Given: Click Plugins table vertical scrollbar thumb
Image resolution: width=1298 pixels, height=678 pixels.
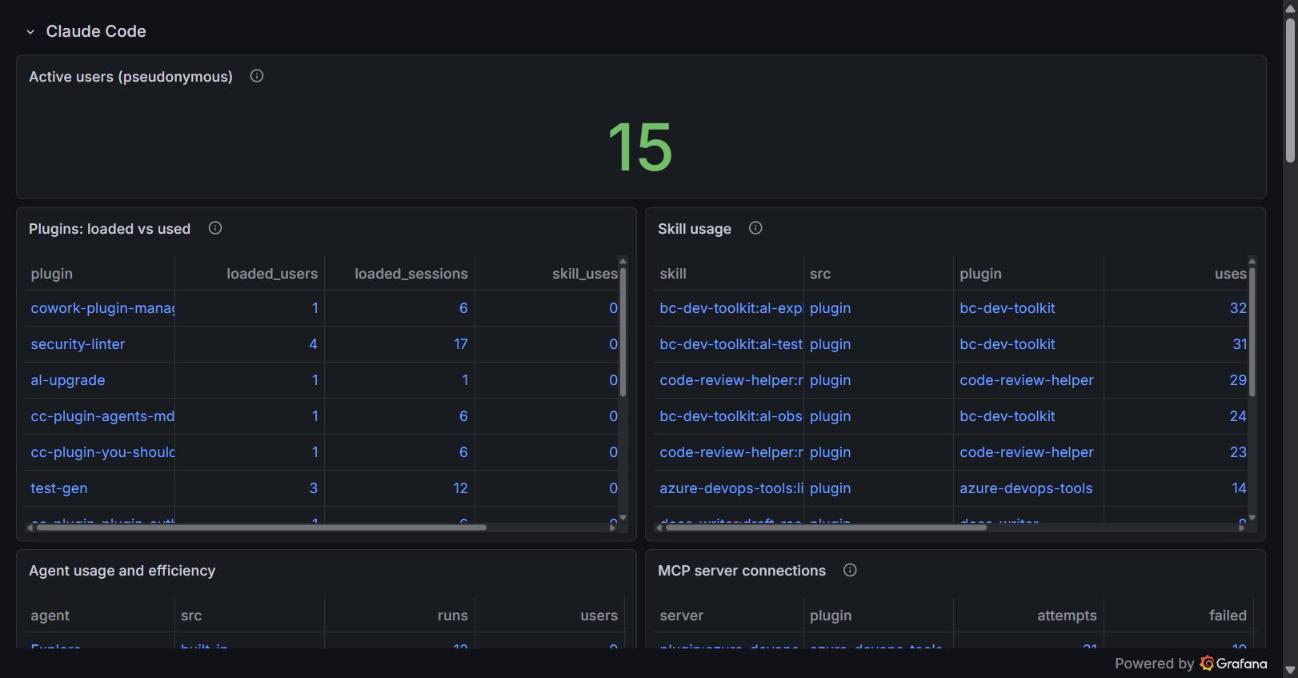Looking at the screenshot, I should pos(623,332).
